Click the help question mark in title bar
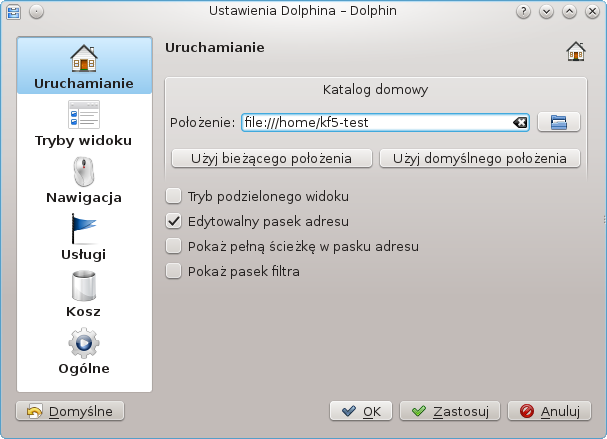 pos(522,11)
